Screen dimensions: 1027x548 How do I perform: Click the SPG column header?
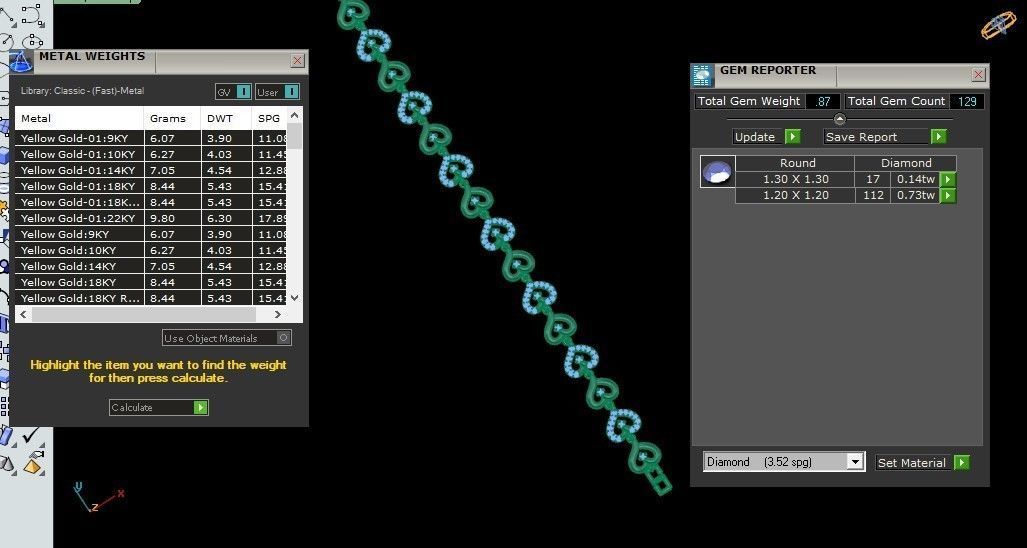pyautogui.click(x=270, y=119)
